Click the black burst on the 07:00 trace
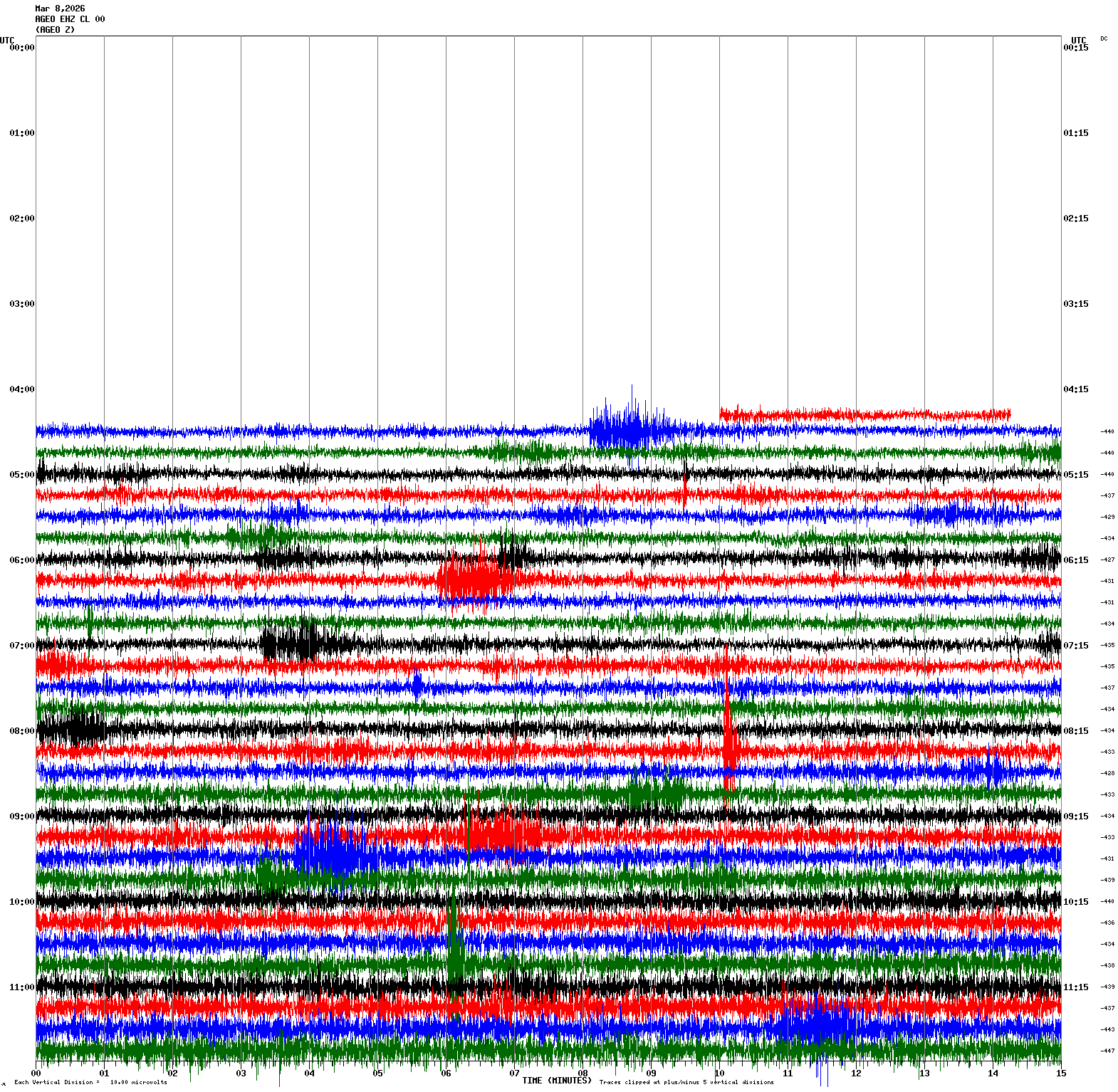 (291, 643)
